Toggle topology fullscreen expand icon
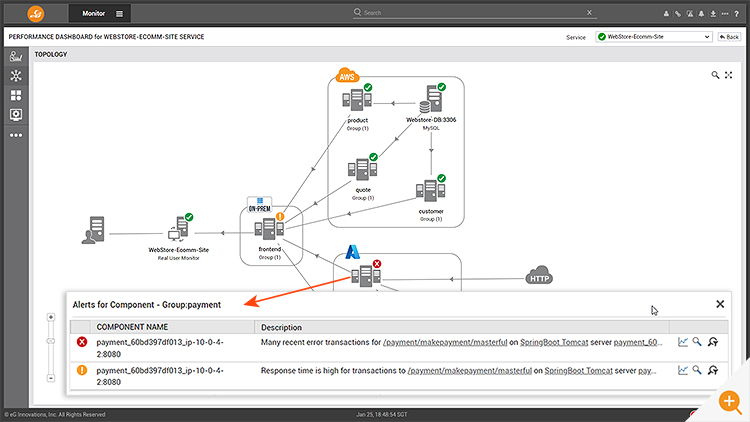 pyautogui.click(x=728, y=75)
